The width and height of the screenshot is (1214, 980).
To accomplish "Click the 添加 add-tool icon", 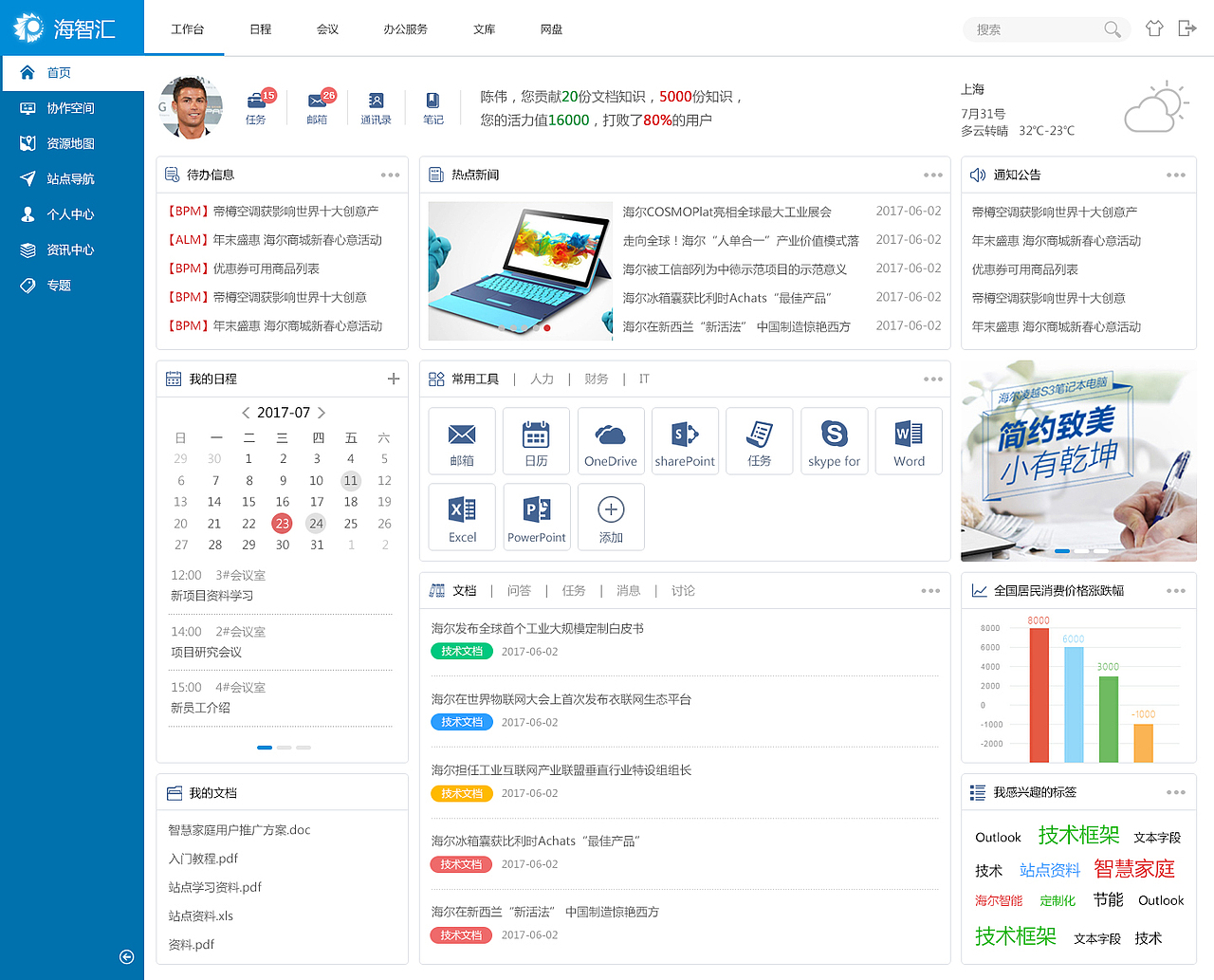I will (611, 516).
